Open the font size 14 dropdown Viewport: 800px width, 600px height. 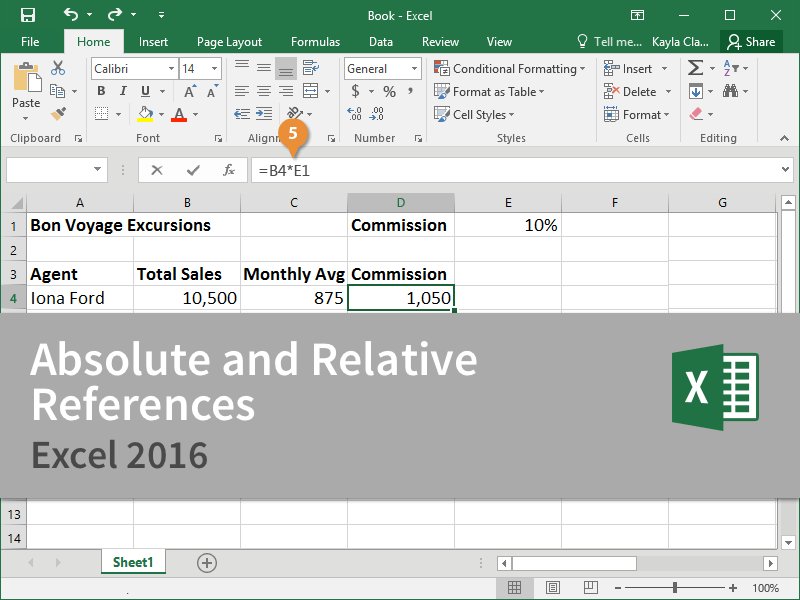coord(215,68)
